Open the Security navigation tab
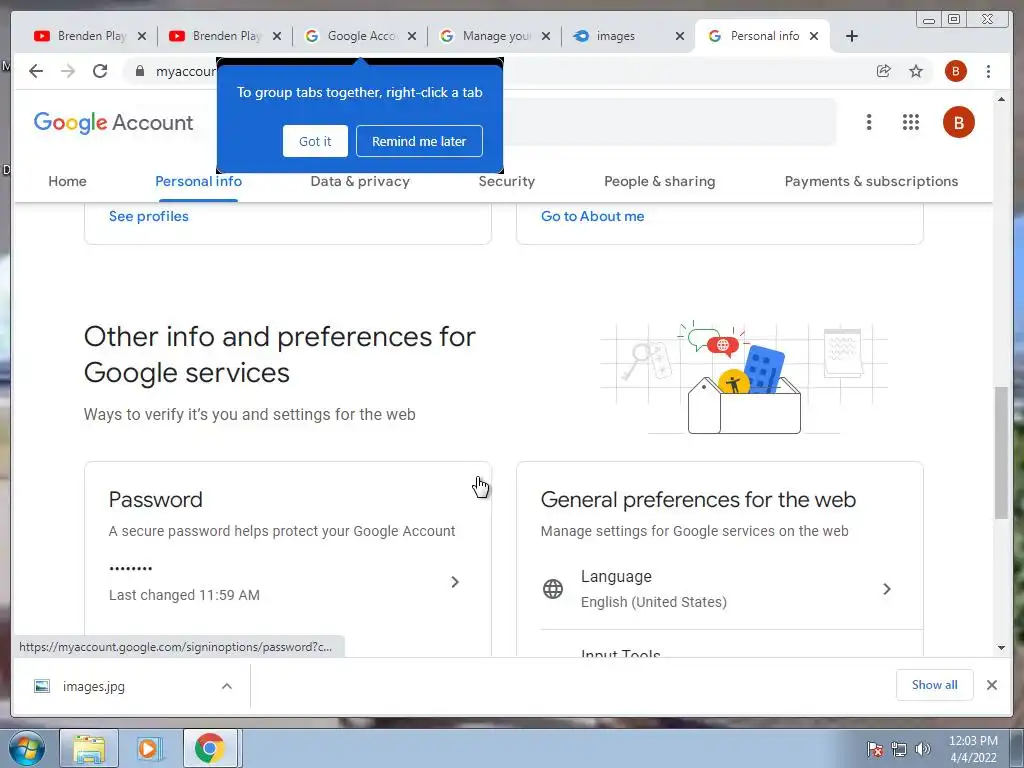 507,182
